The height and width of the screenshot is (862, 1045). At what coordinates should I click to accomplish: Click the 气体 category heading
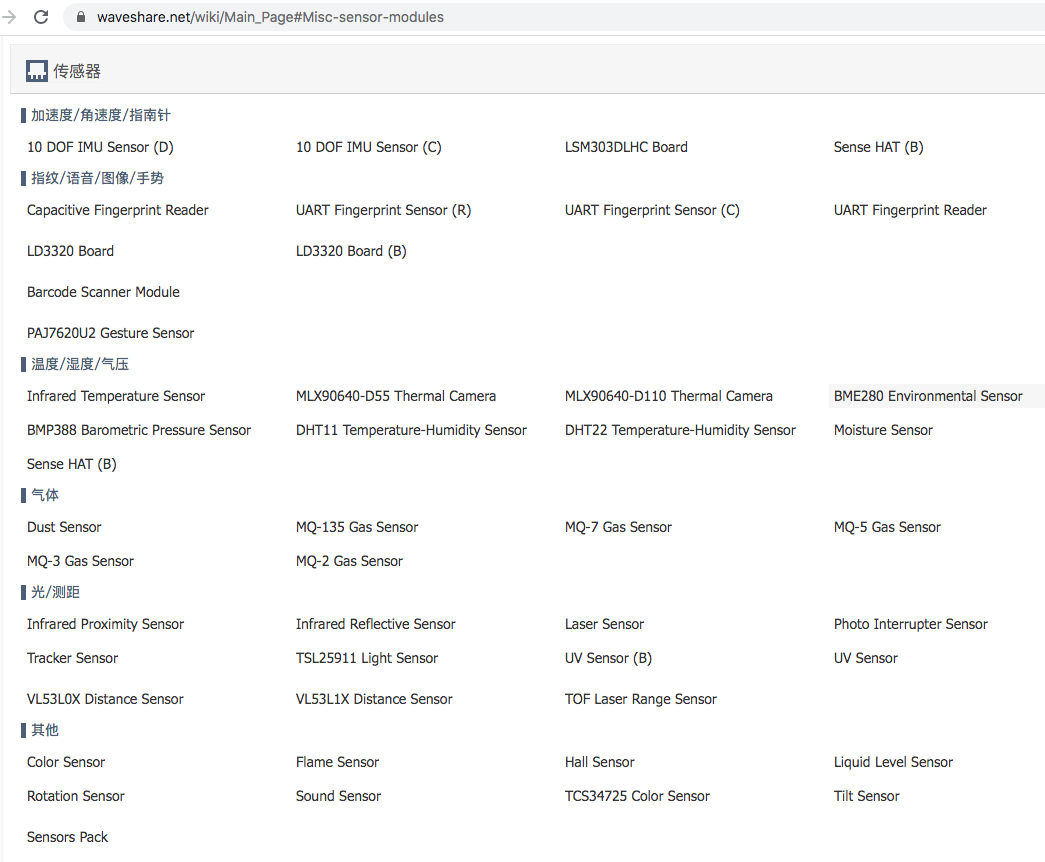point(45,495)
